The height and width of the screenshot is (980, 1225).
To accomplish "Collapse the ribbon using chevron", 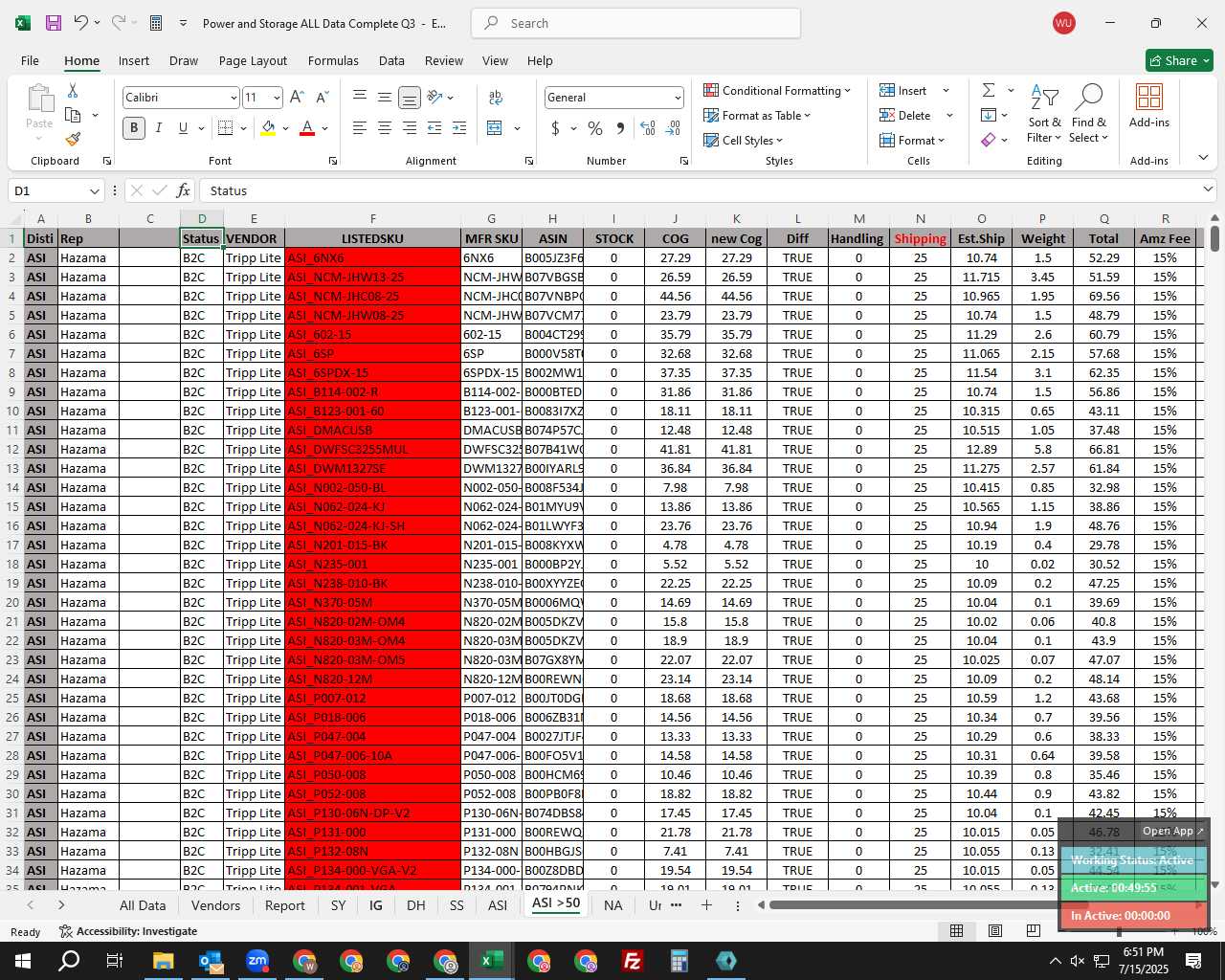I will pos(1203,157).
